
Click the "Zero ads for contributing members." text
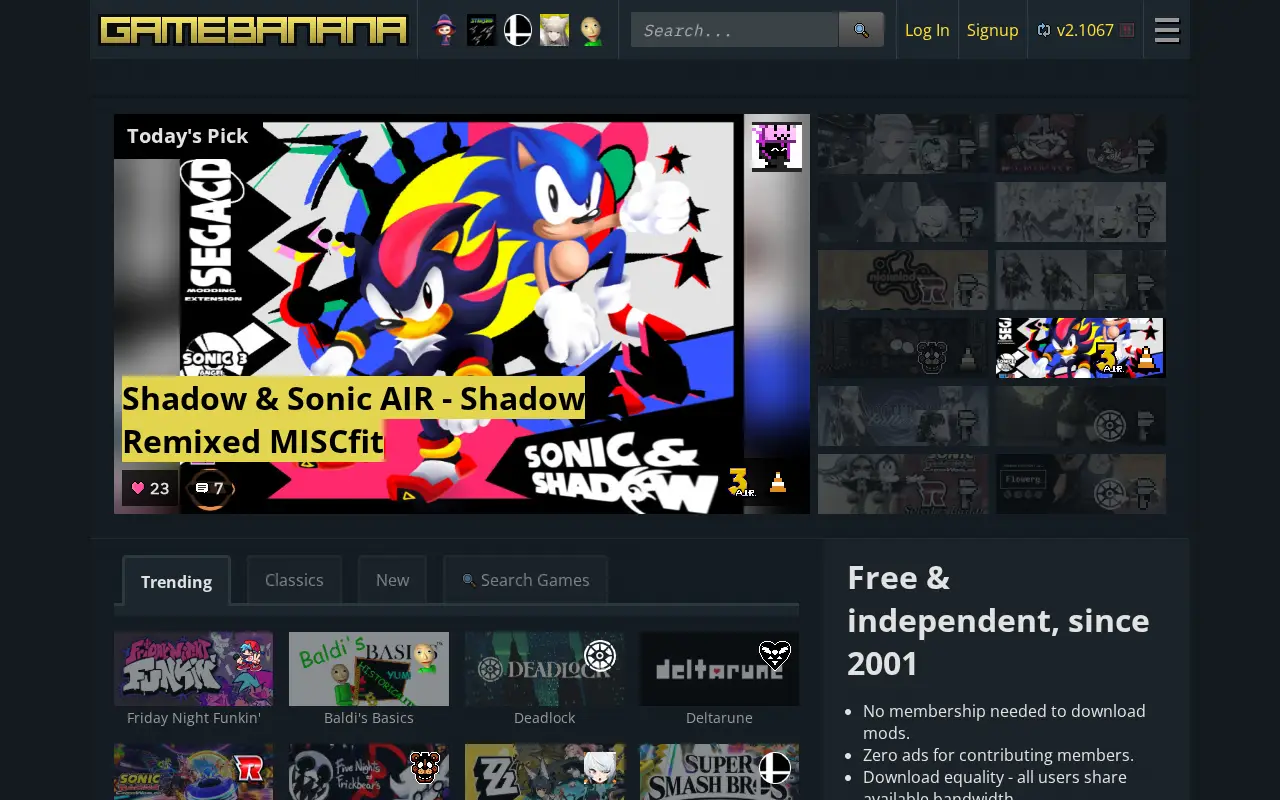click(x=998, y=755)
